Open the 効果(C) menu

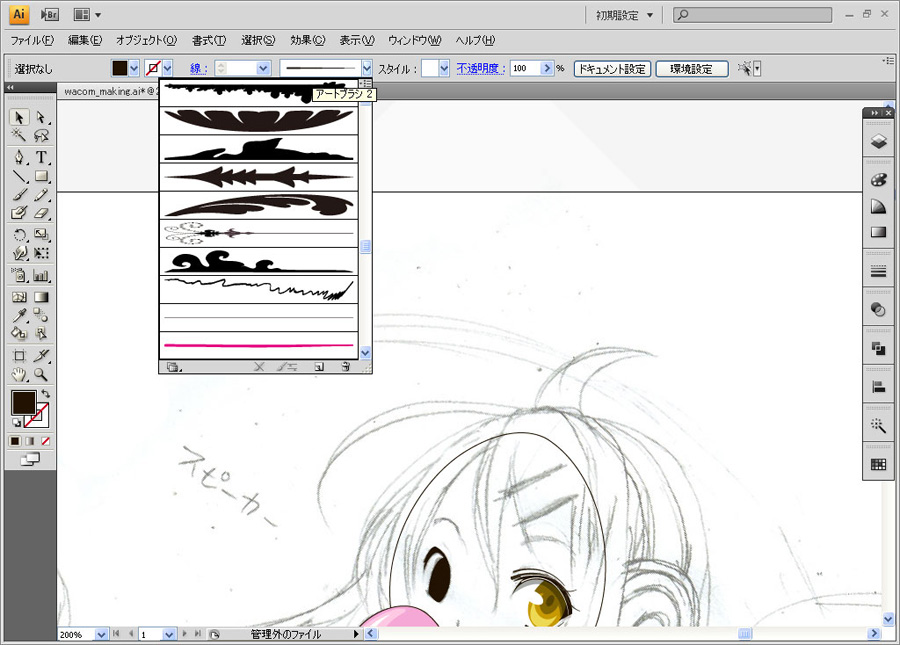pyautogui.click(x=308, y=40)
